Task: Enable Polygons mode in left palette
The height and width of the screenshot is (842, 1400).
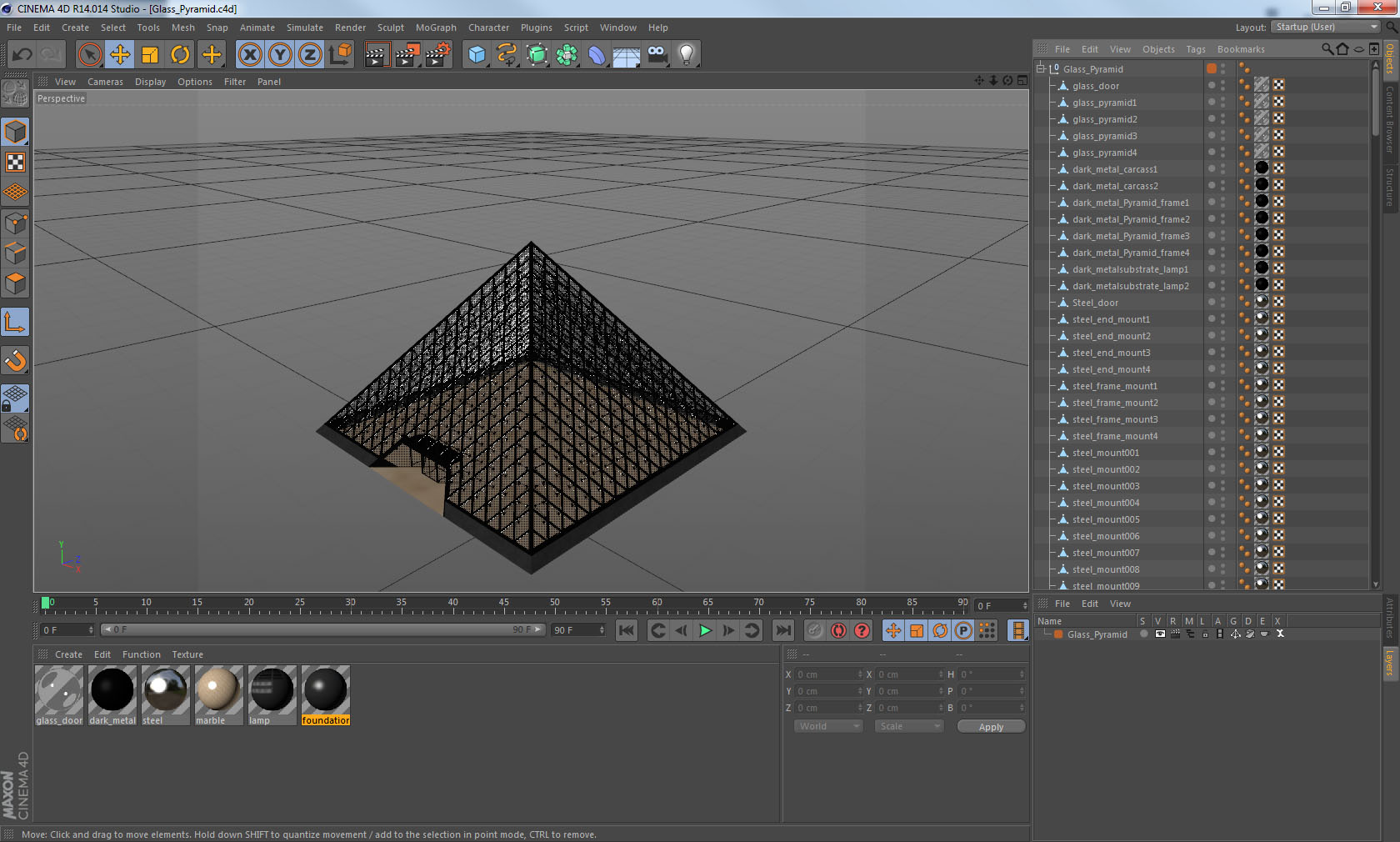Action: [16, 283]
